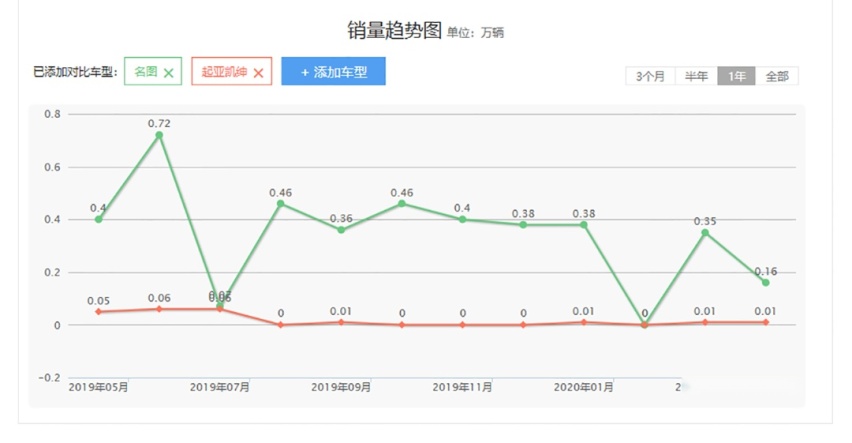Click the green data point labeled 0.72
This screenshot has height=443, width=852.
159,135
